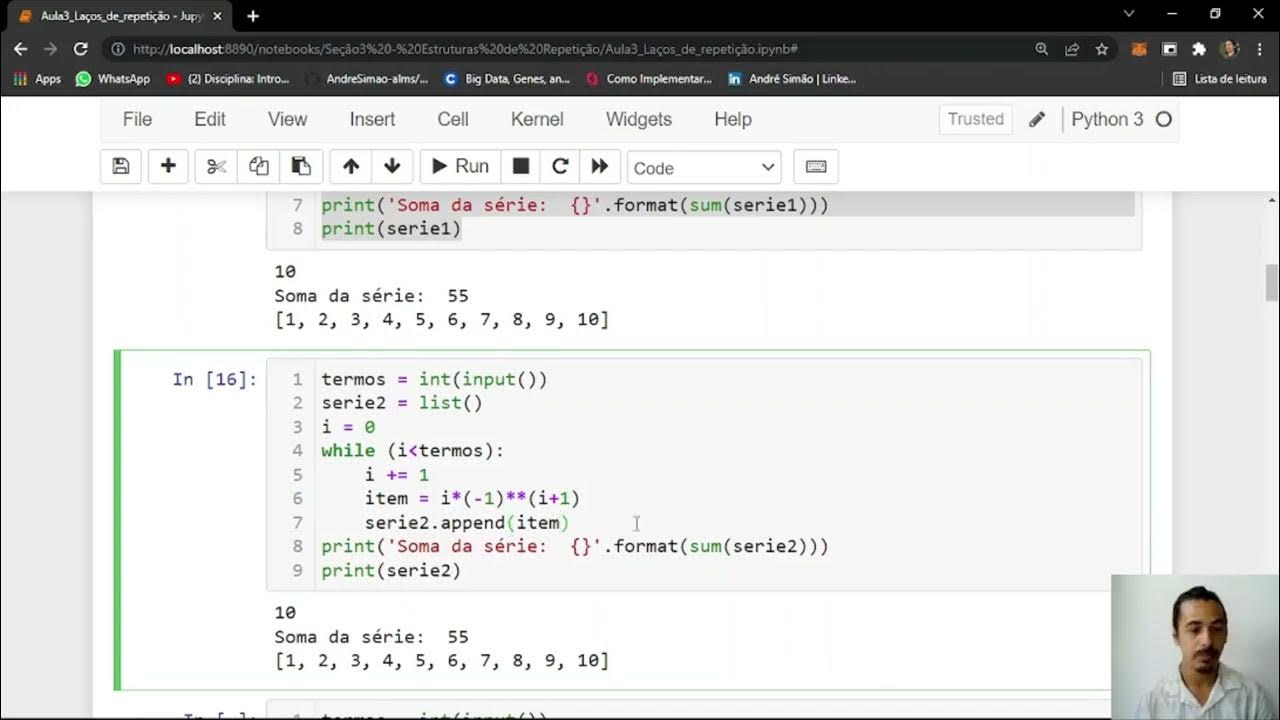Open Lista de leitura reading list
Viewport: 1280px width, 720px height.
coord(1220,78)
